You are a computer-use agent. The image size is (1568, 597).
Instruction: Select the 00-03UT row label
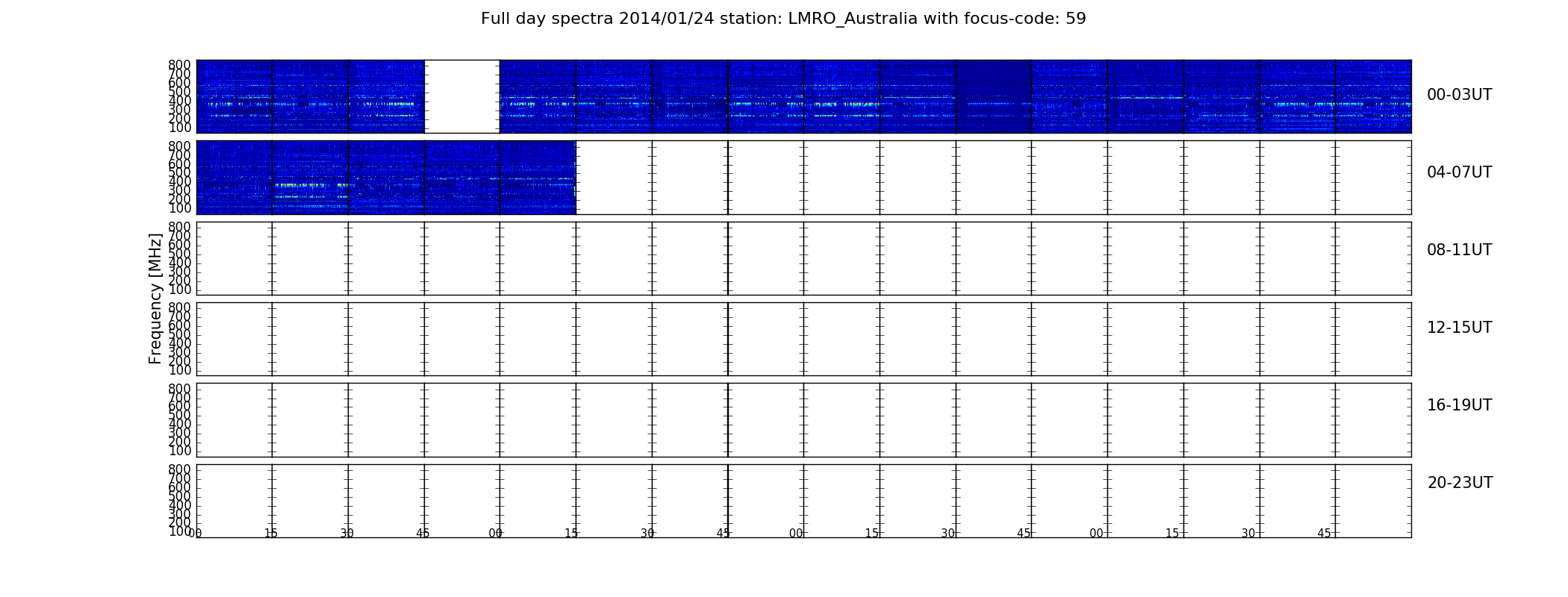point(1459,95)
